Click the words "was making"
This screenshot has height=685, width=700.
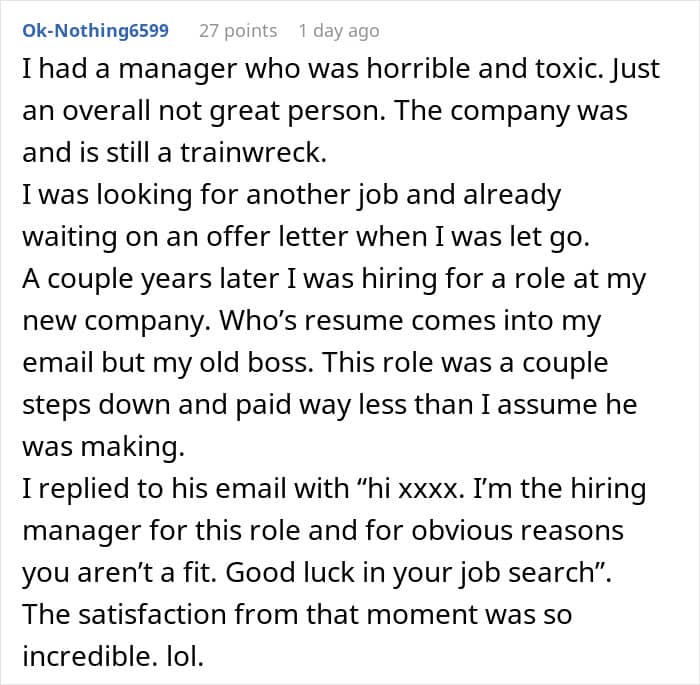pos(104,446)
